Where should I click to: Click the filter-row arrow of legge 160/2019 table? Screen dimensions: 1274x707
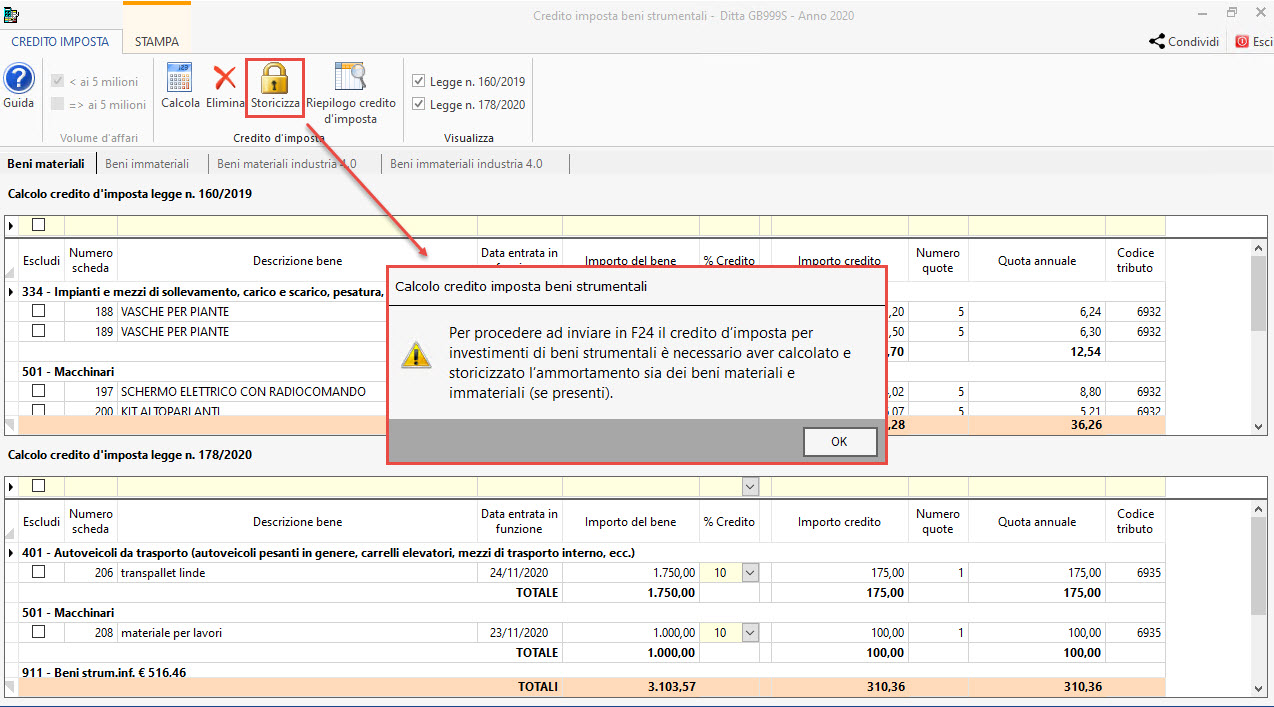[12, 225]
